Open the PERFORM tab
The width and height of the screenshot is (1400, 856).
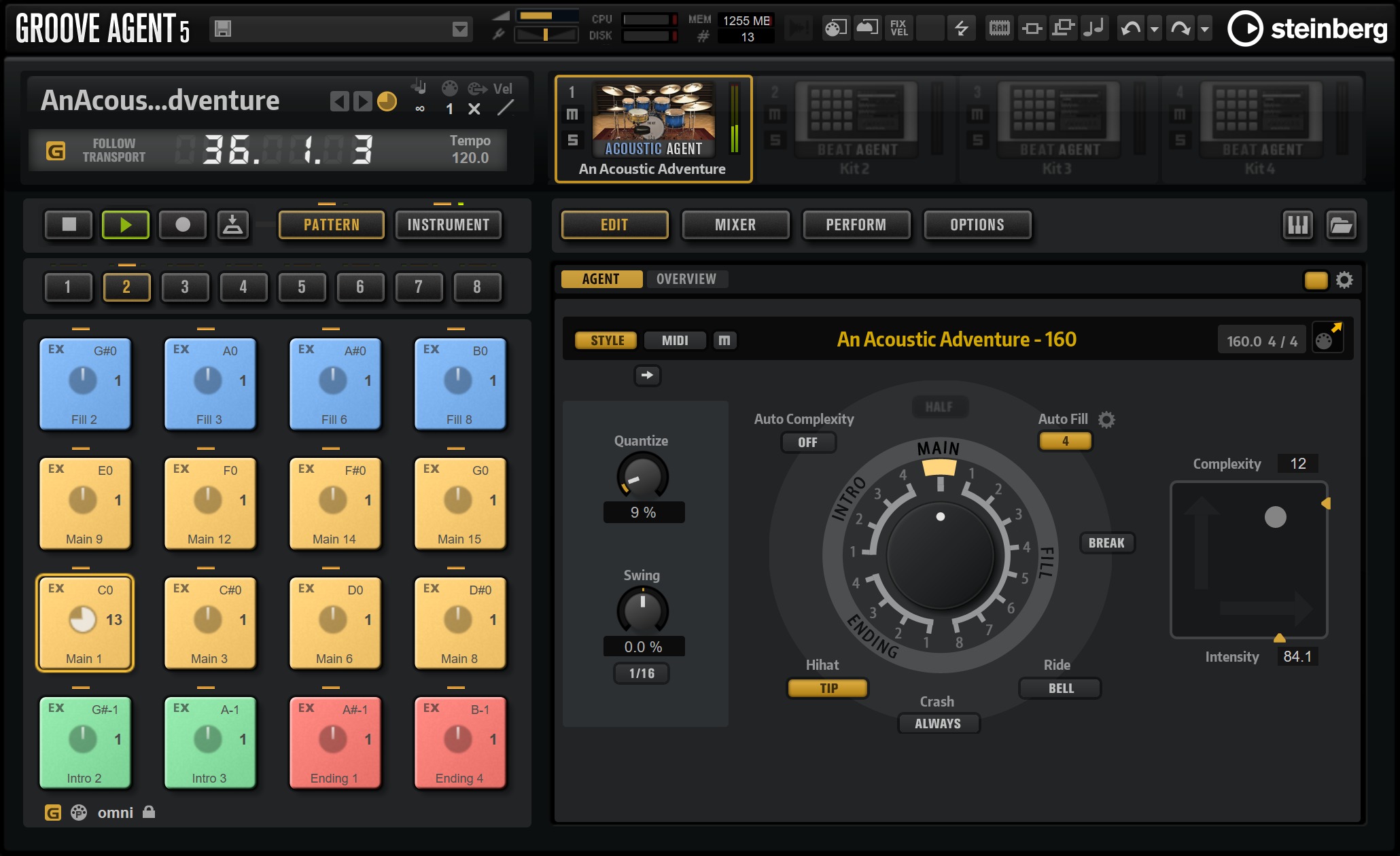point(856,225)
